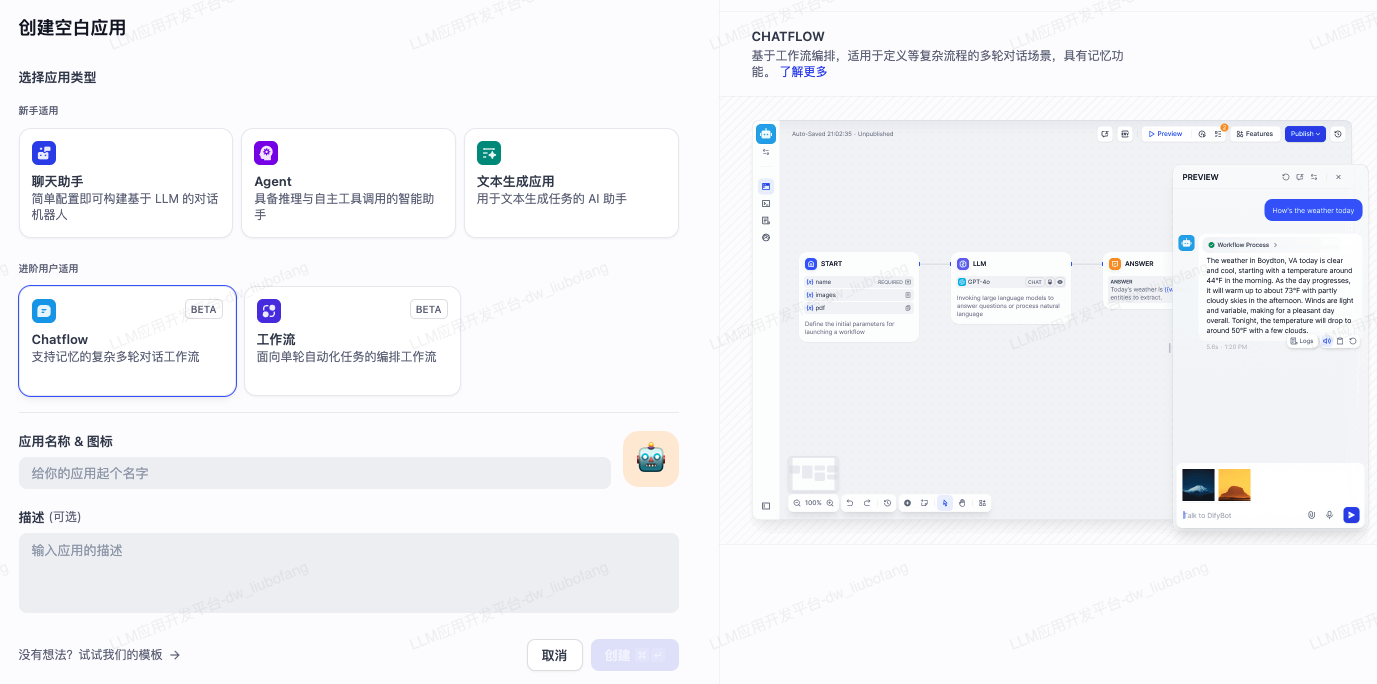This screenshot has width=1377, height=684.
Task: Play the weather answer audio aloud
Action: (x=1327, y=341)
